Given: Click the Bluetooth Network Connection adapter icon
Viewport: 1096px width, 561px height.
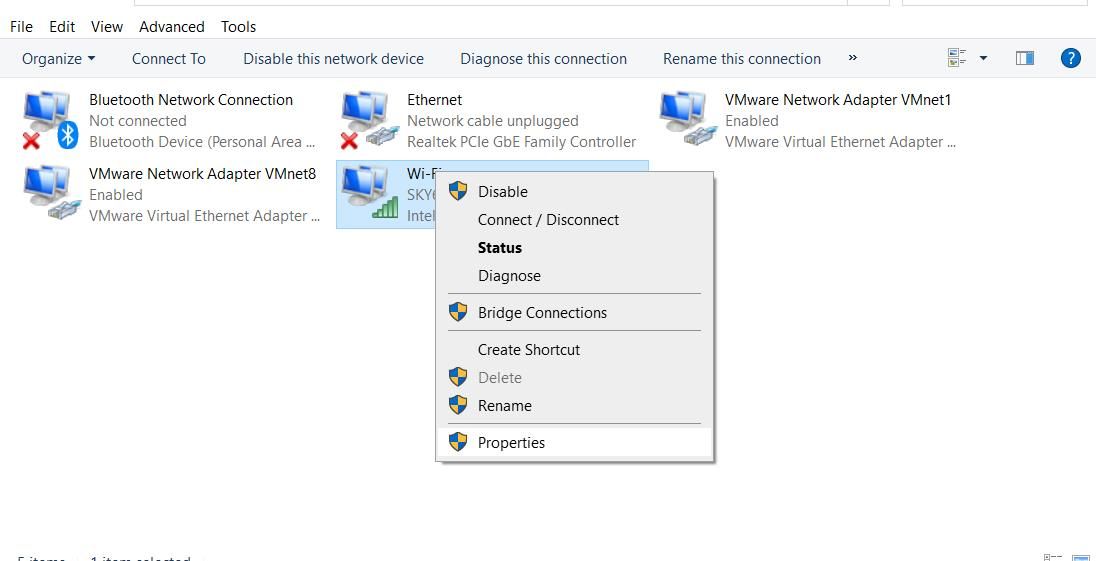Looking at the screenshot, I should 50,120.
